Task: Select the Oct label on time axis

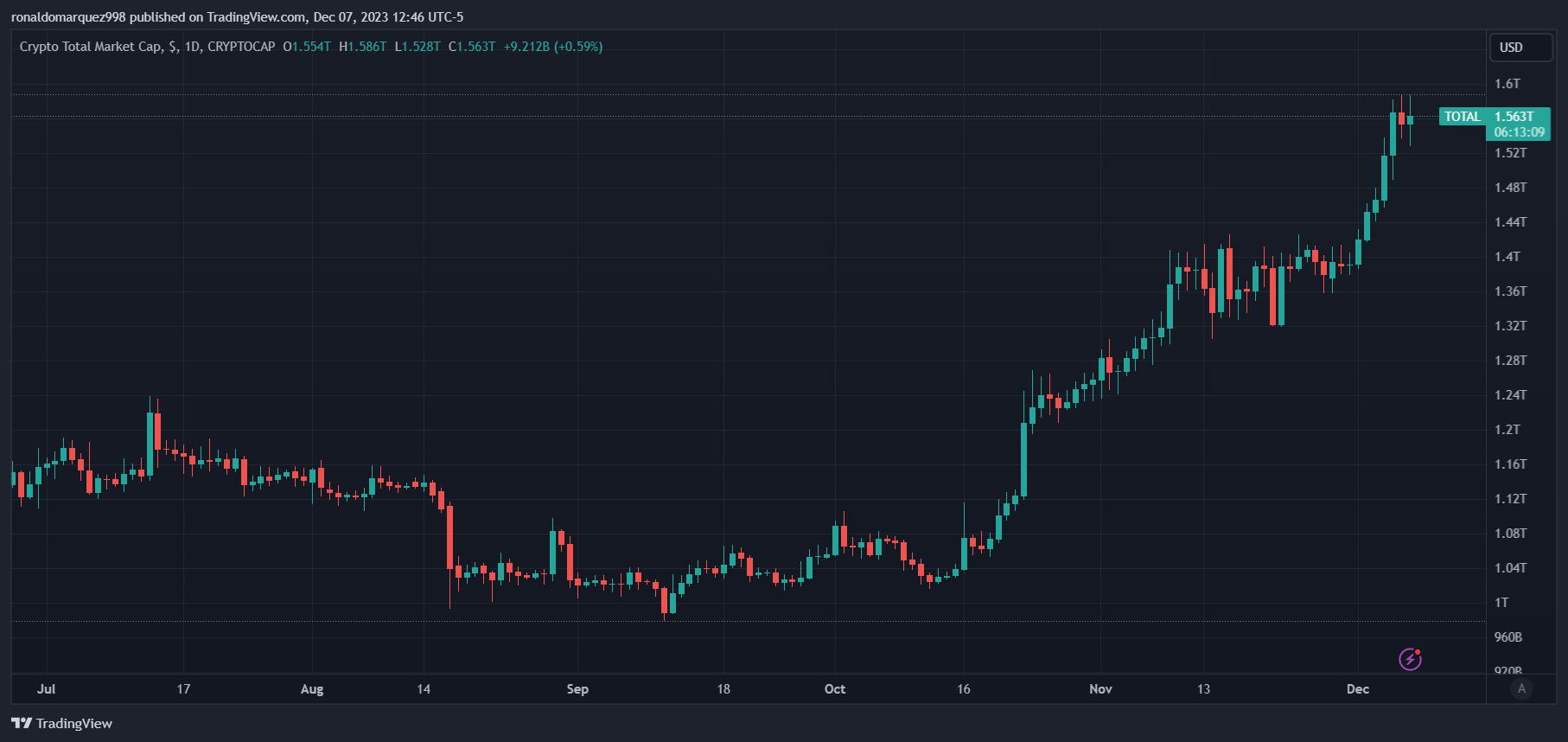Action: point(834,689)
